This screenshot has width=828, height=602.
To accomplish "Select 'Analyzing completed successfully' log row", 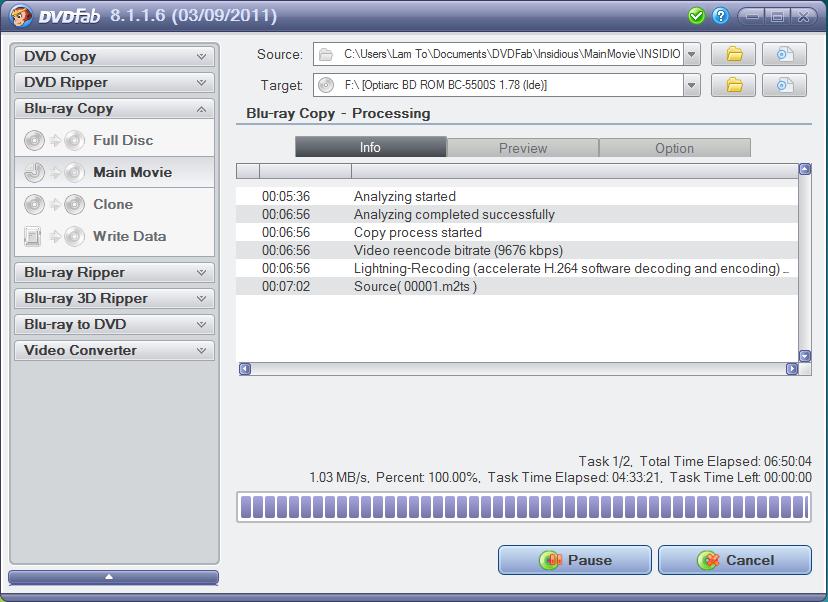I will 517,214.
